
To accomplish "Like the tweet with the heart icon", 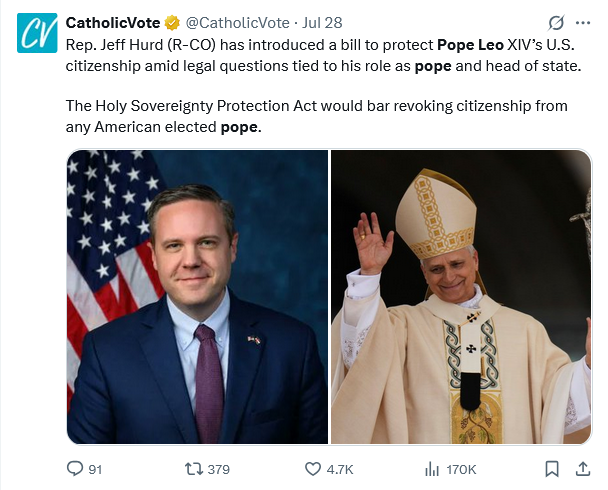I will [312, 468].
